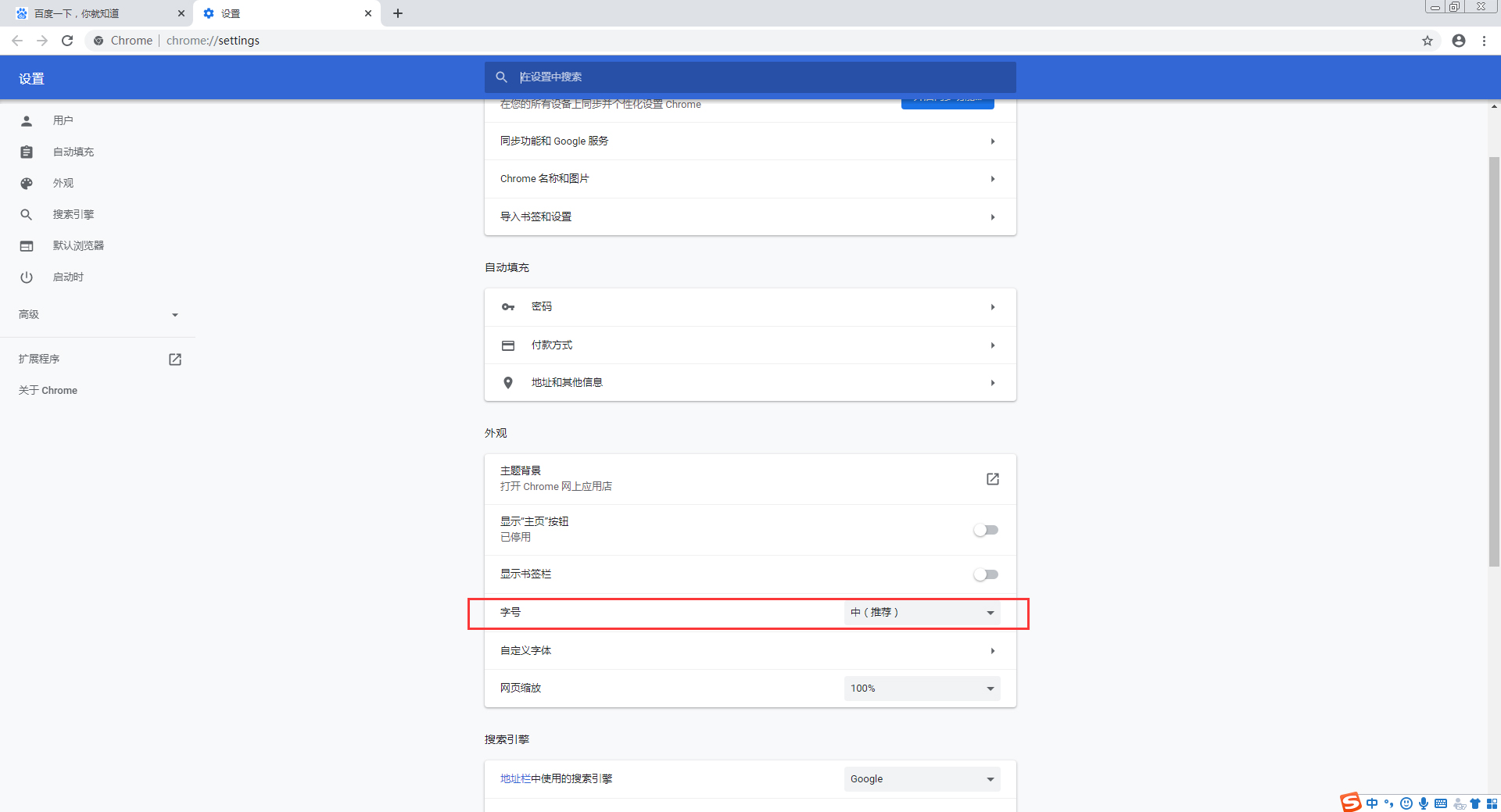Open Chrome Web Store via external-link icon
Viewport: 1501px width, 812px height.
[992, 479]
